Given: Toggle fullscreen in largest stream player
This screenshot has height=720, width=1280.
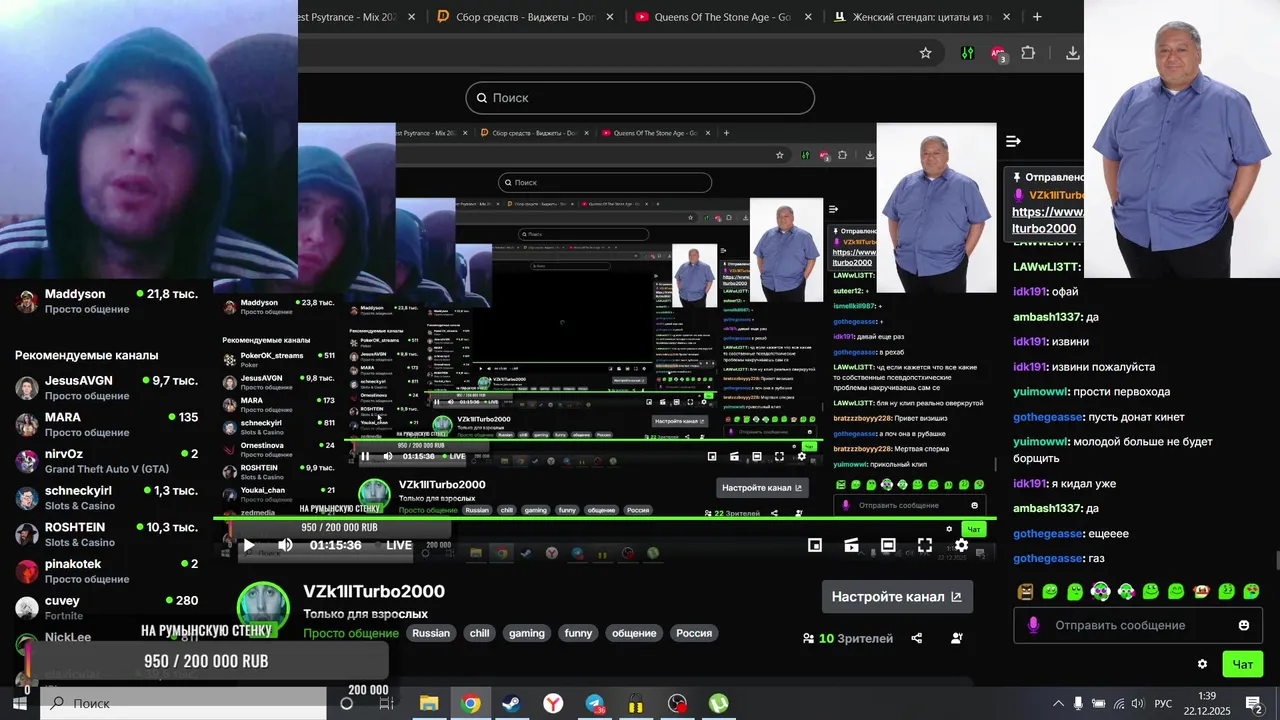Looking at the screenshot, I should click(925, 545).
